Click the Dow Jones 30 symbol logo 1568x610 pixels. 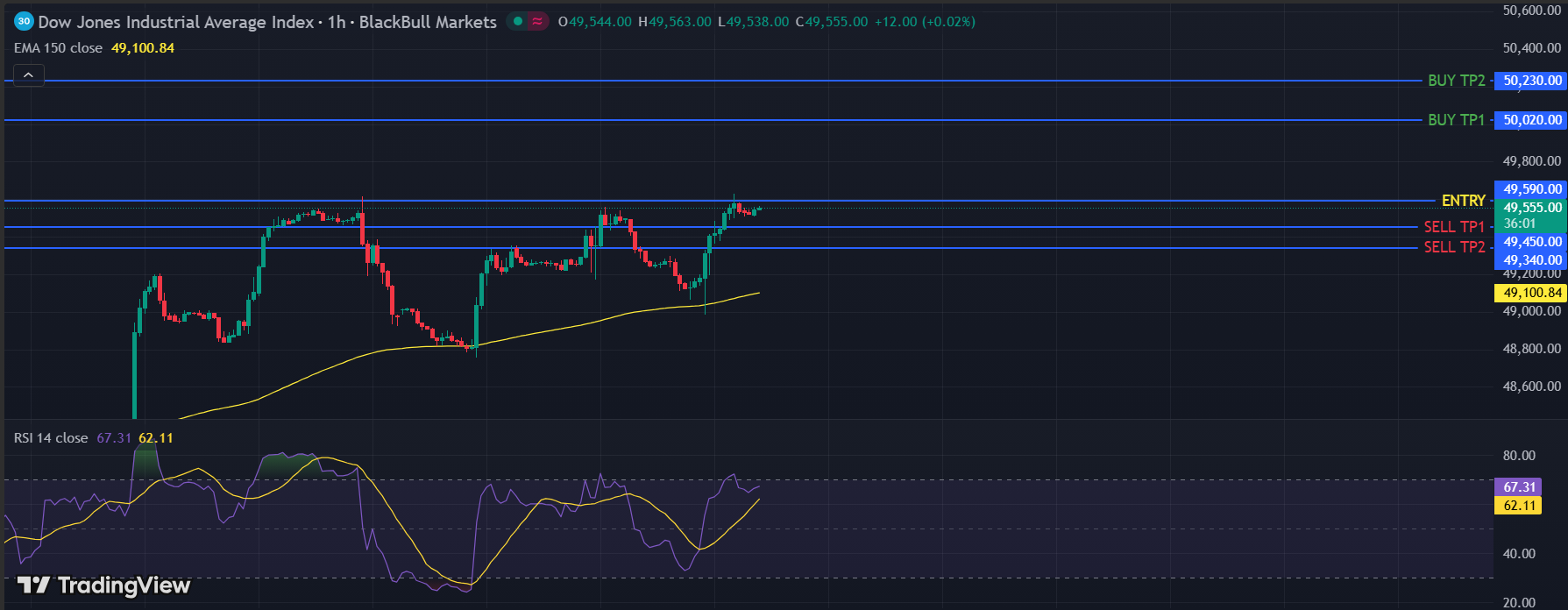click(x=24, y=21)
